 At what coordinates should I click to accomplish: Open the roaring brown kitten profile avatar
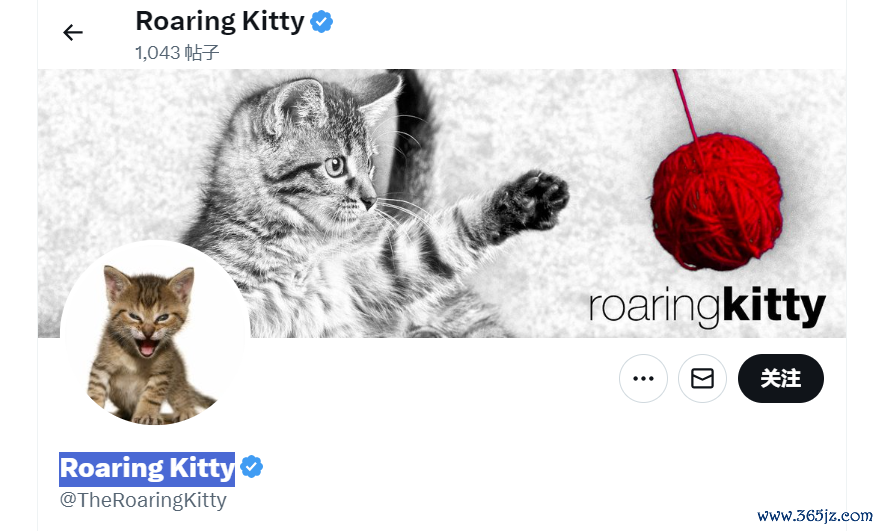point(155,335)
